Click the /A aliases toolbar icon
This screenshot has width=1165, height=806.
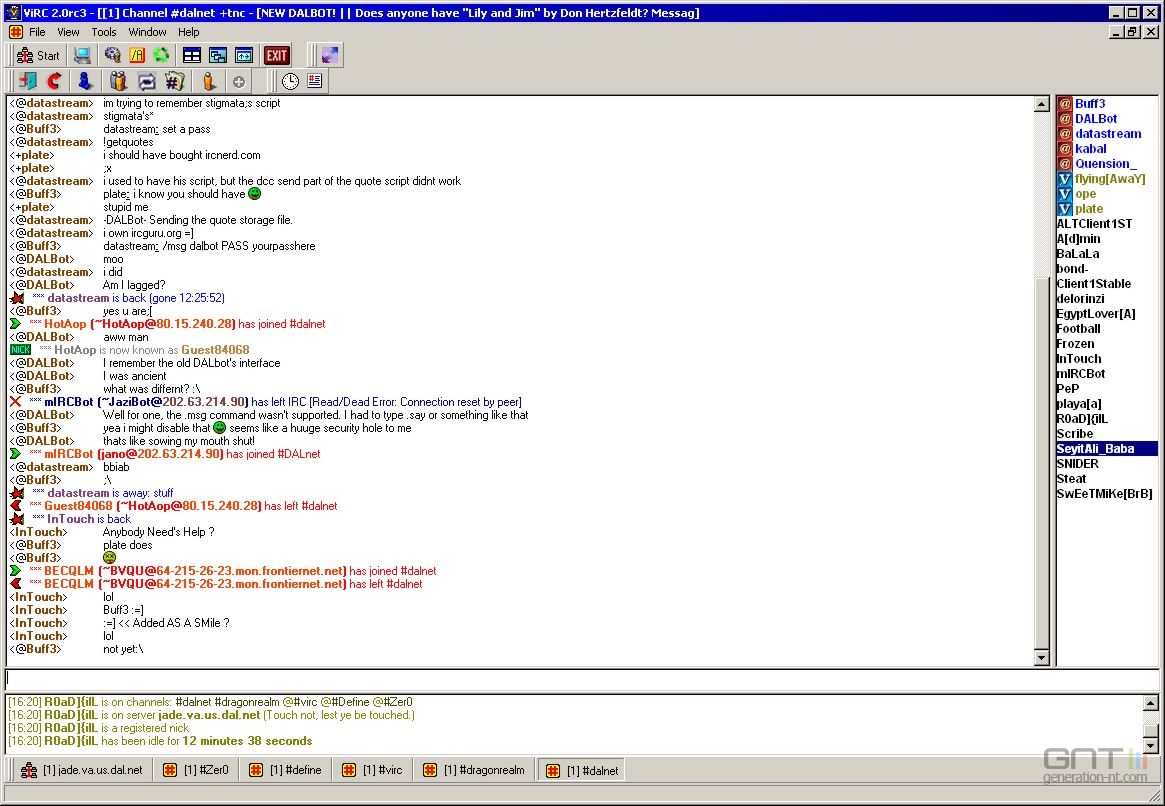click(137, 56)
